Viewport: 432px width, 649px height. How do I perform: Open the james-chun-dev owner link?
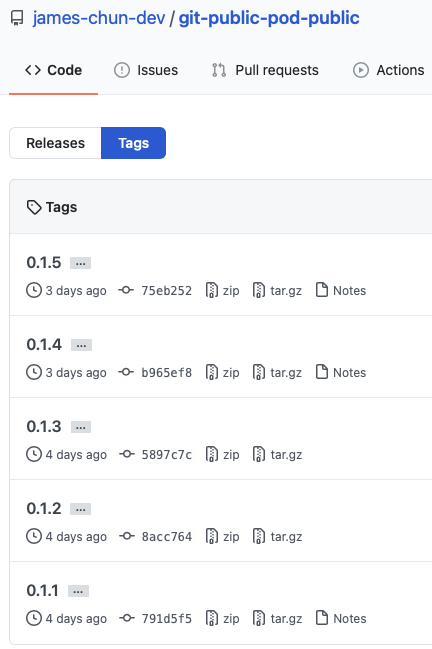99,18
